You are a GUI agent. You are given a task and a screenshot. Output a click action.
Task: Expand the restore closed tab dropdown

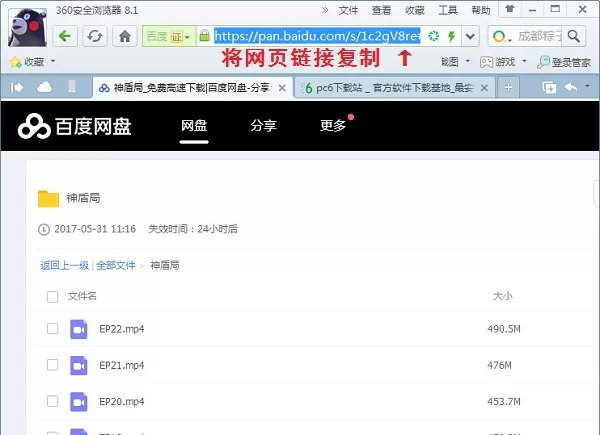[x=587, y=86]
